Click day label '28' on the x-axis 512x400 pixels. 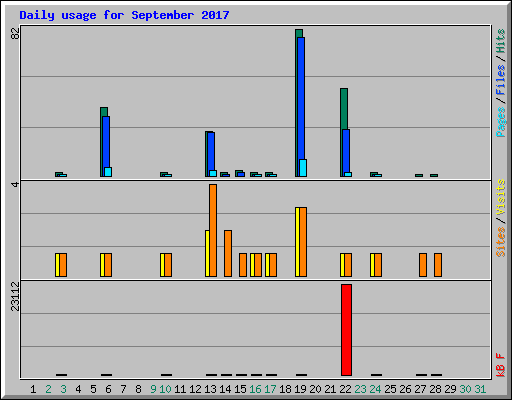click(435, 389)
